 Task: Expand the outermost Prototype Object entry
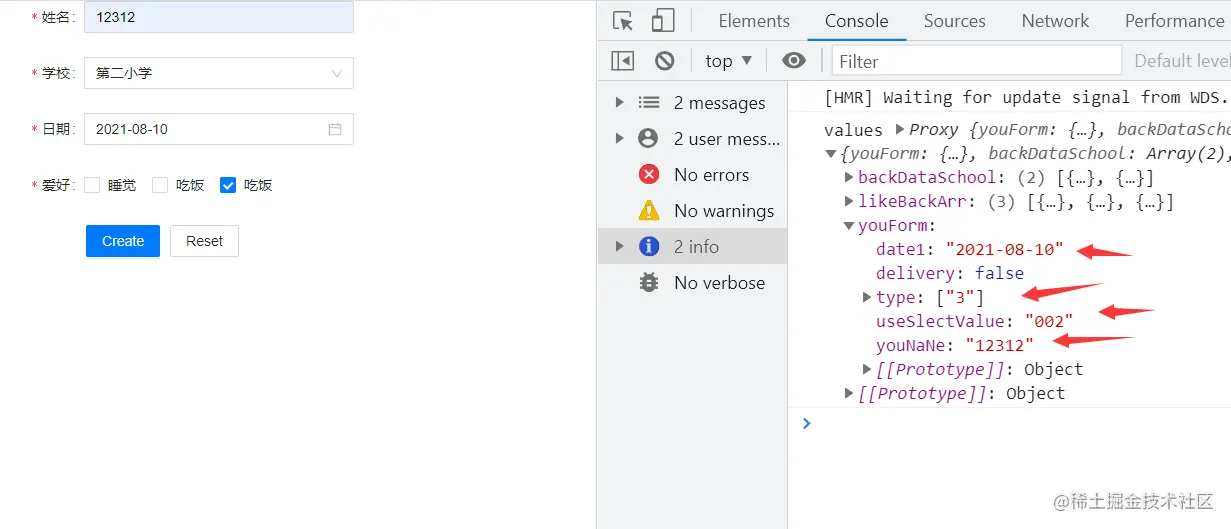(x=850, y=393)
